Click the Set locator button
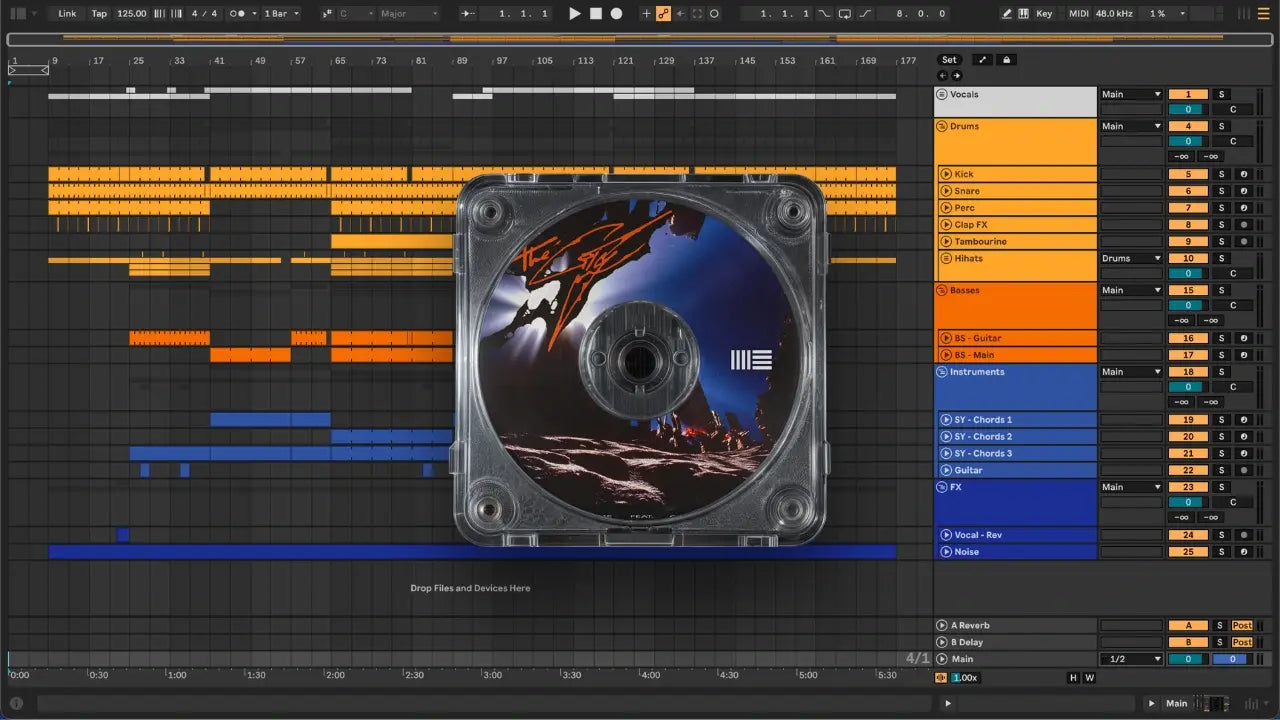Viewport: 1280px width, 720px height. [949, 60]
